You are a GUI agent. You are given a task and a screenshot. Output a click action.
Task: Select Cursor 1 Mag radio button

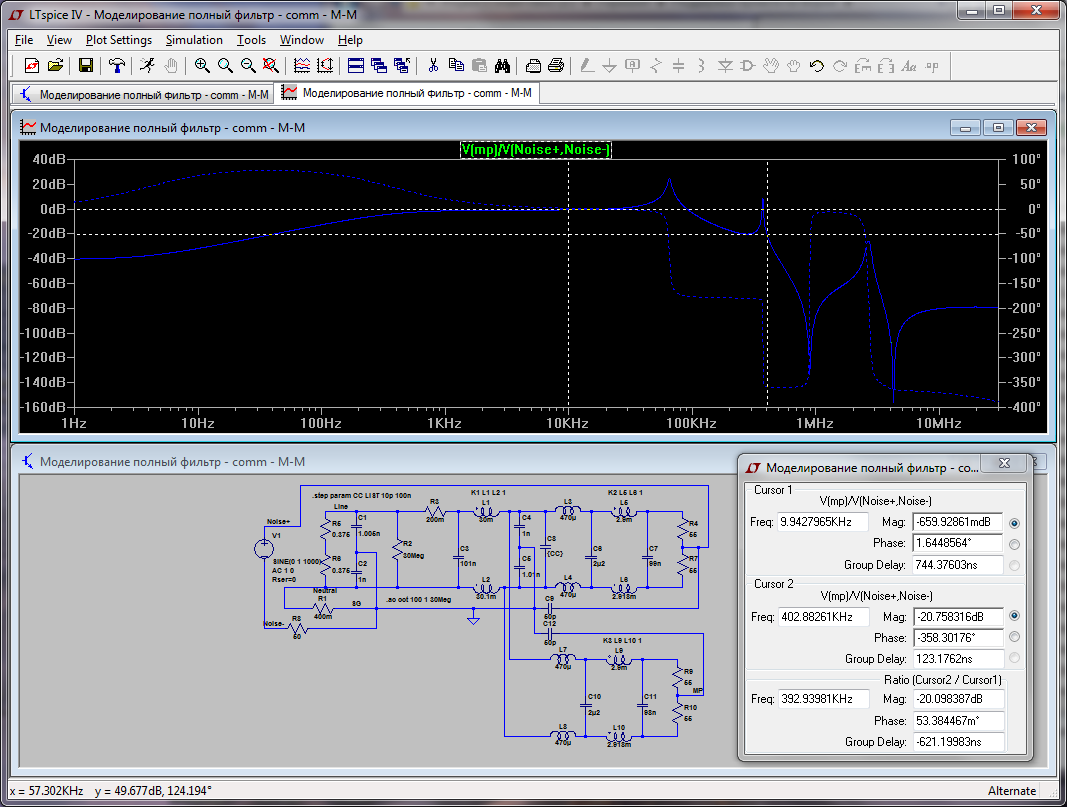[1015, 523]
